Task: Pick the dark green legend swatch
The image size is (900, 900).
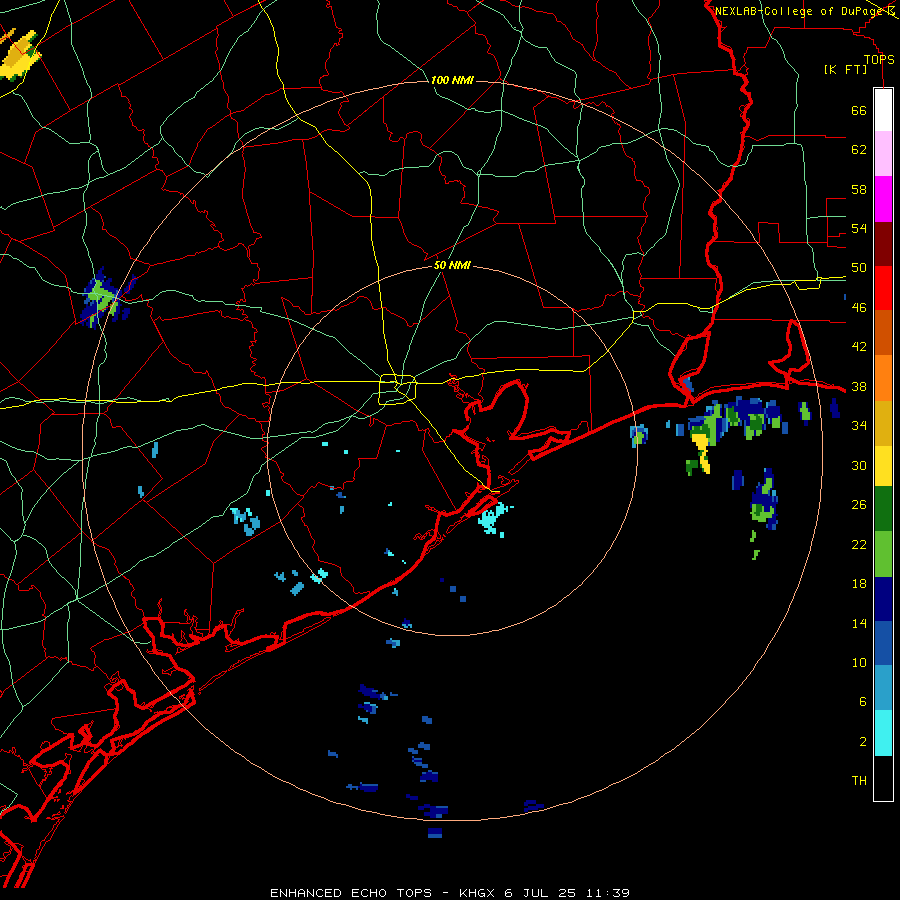Action: [883, 509]
